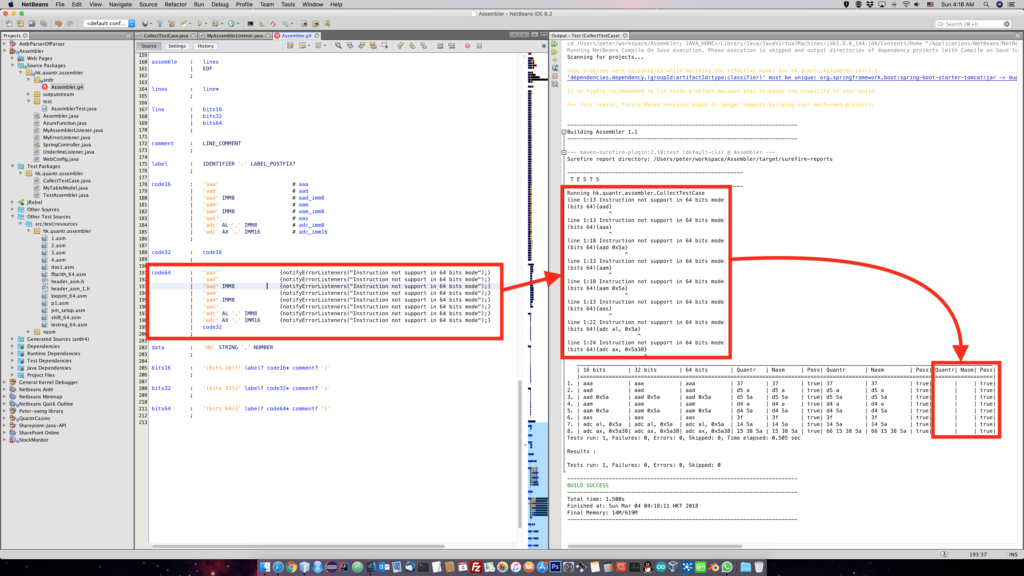Click the Clean and Build icon
The width and height of the screenshot is (1024, 576).
click(172, 24)
